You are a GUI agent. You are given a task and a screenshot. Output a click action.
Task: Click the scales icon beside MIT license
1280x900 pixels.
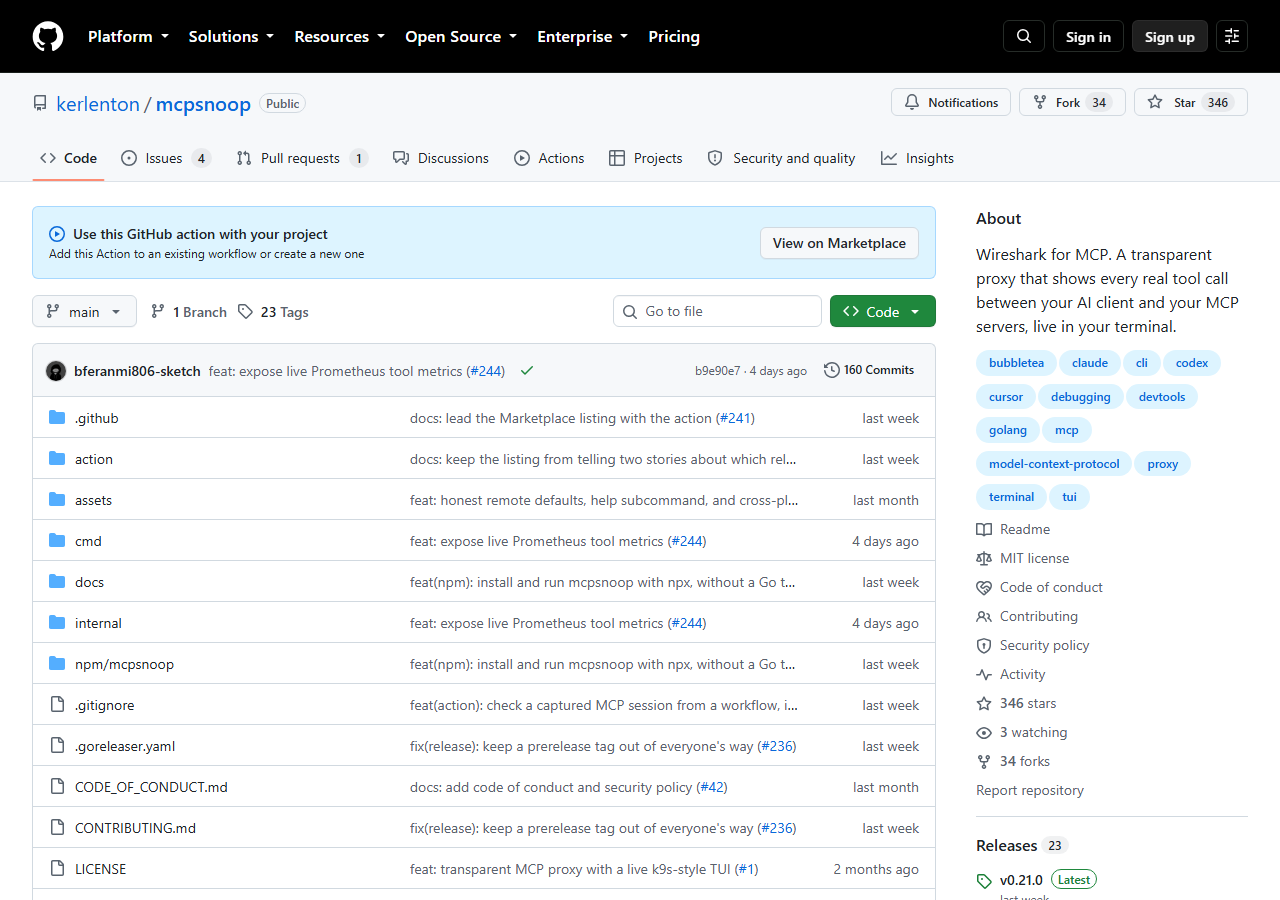[x=984, y=558]
